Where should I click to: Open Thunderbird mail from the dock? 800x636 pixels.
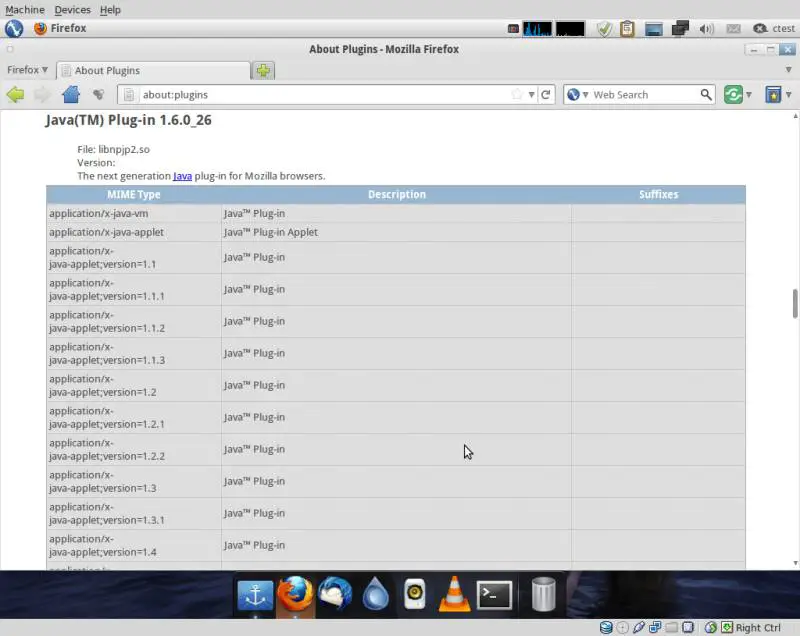coord(335,593)
